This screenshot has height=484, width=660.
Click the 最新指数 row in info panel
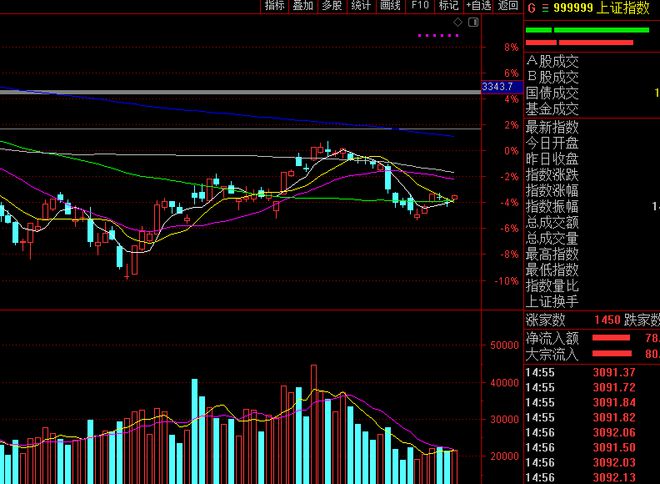click(x=552, y=127)
